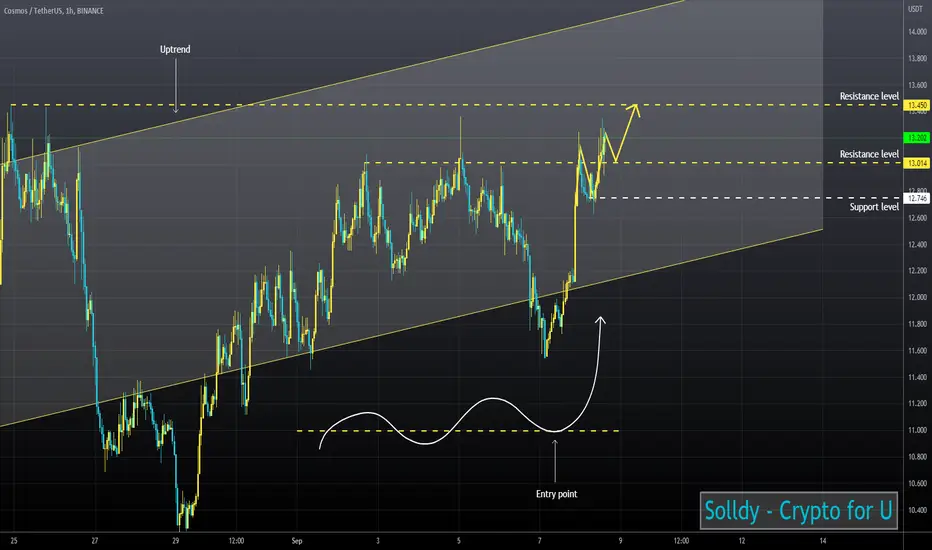Click the 27 date label on time axis
This screenshot has height=550, width=932.
point(95,541)
